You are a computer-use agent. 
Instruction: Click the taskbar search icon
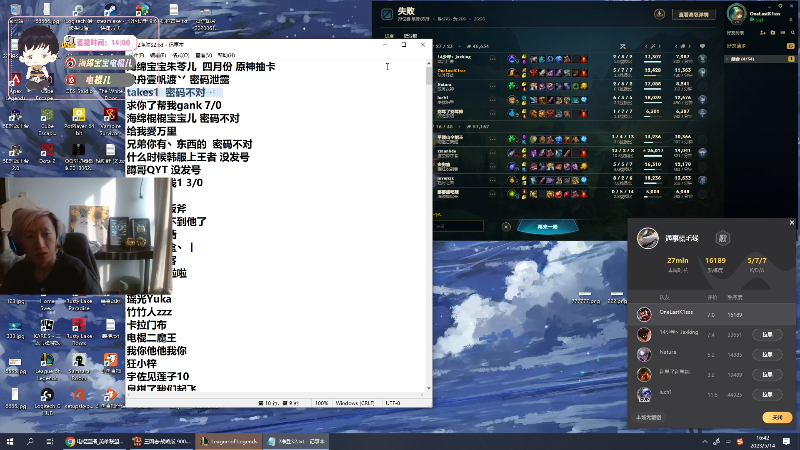coord(30,441)
